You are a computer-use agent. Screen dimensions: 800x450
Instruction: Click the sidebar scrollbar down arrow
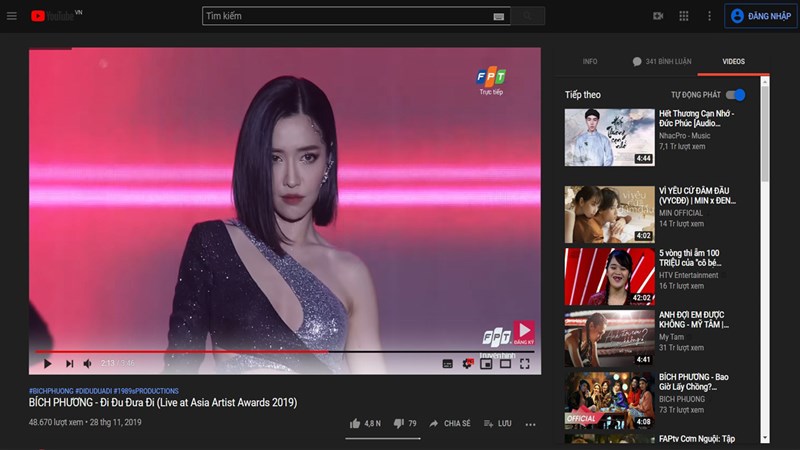[764, 438]
